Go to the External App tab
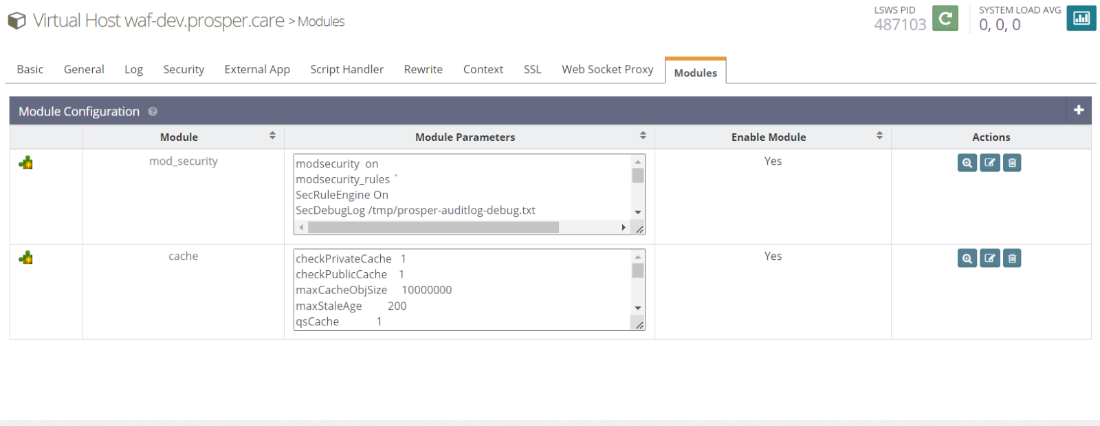 point(257,69)
